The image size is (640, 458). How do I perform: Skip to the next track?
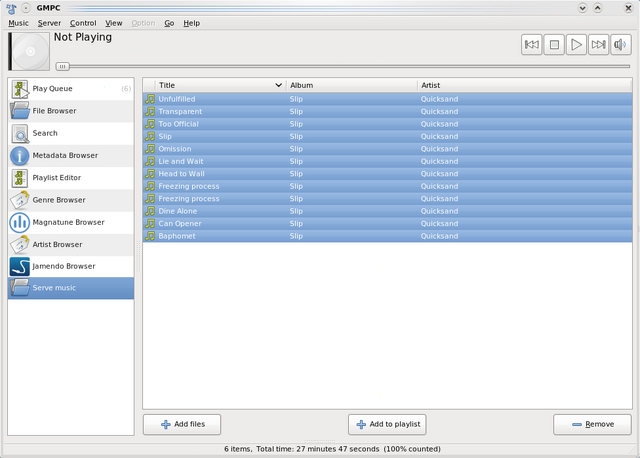(598, 44)
